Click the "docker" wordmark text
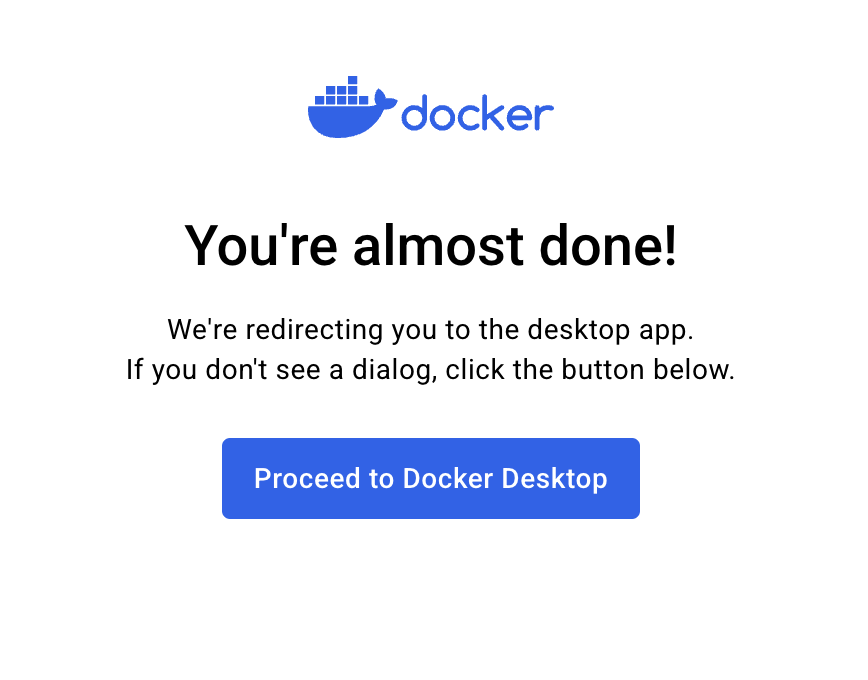Screen dimensions: 868x680 point(478,113)
